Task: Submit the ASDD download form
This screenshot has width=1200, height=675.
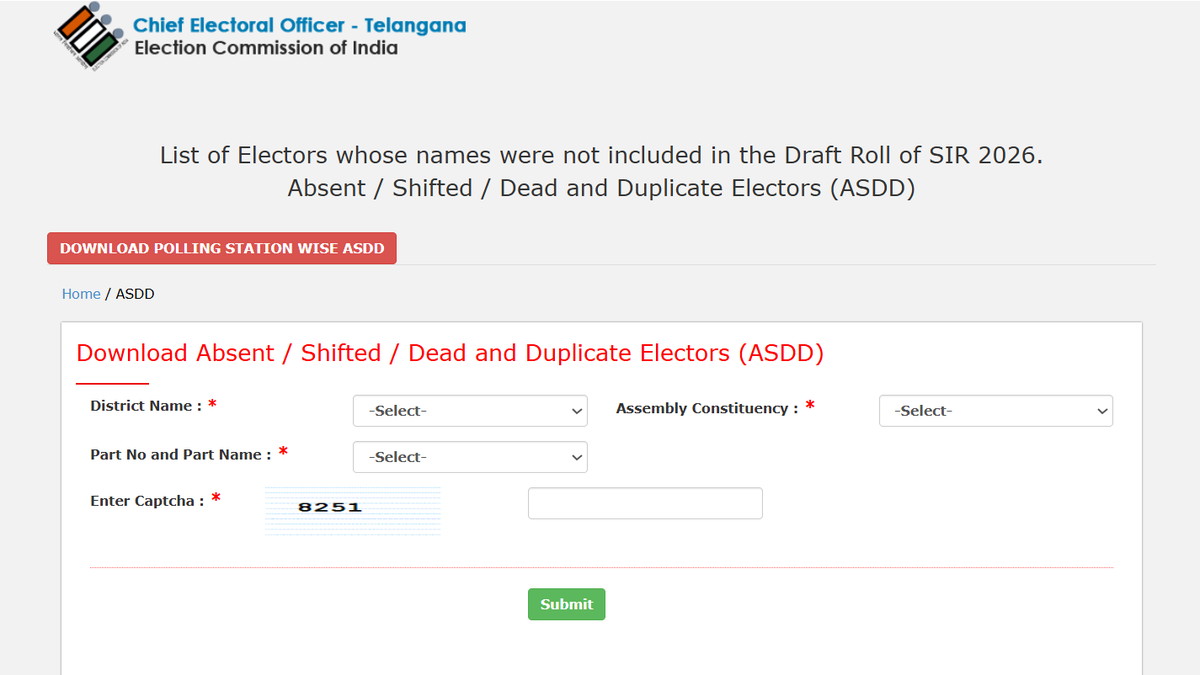Action: pos(566,604)
